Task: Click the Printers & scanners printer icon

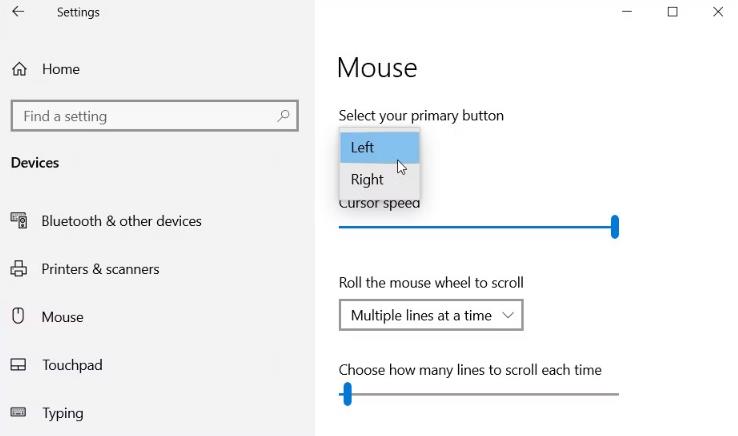Action: tap(19, 268)
